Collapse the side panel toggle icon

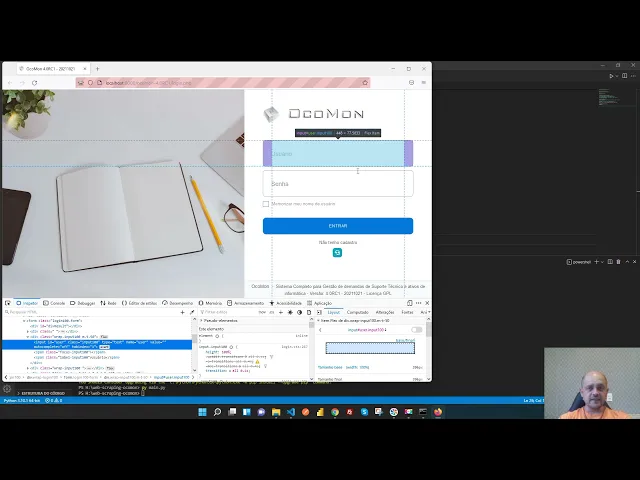click(319, 312)
